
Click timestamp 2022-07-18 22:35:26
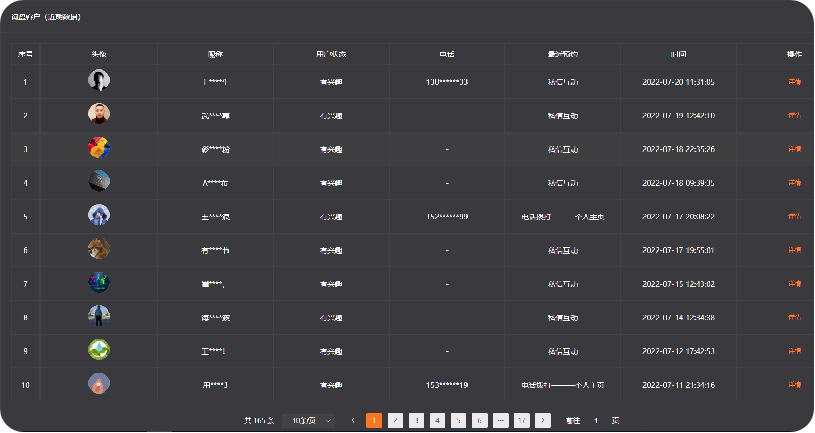pos(678,149)
